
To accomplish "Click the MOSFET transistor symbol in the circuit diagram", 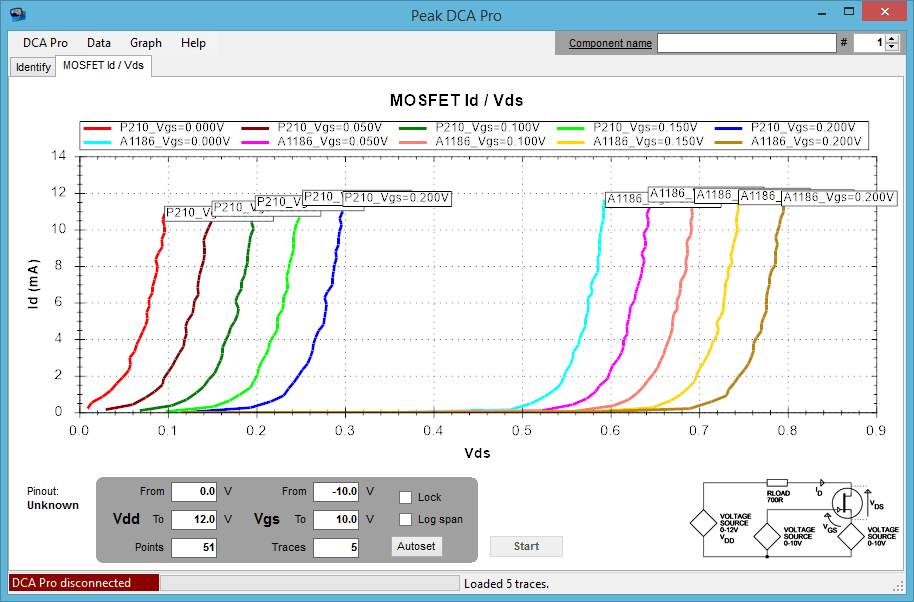I will (846, 502).
